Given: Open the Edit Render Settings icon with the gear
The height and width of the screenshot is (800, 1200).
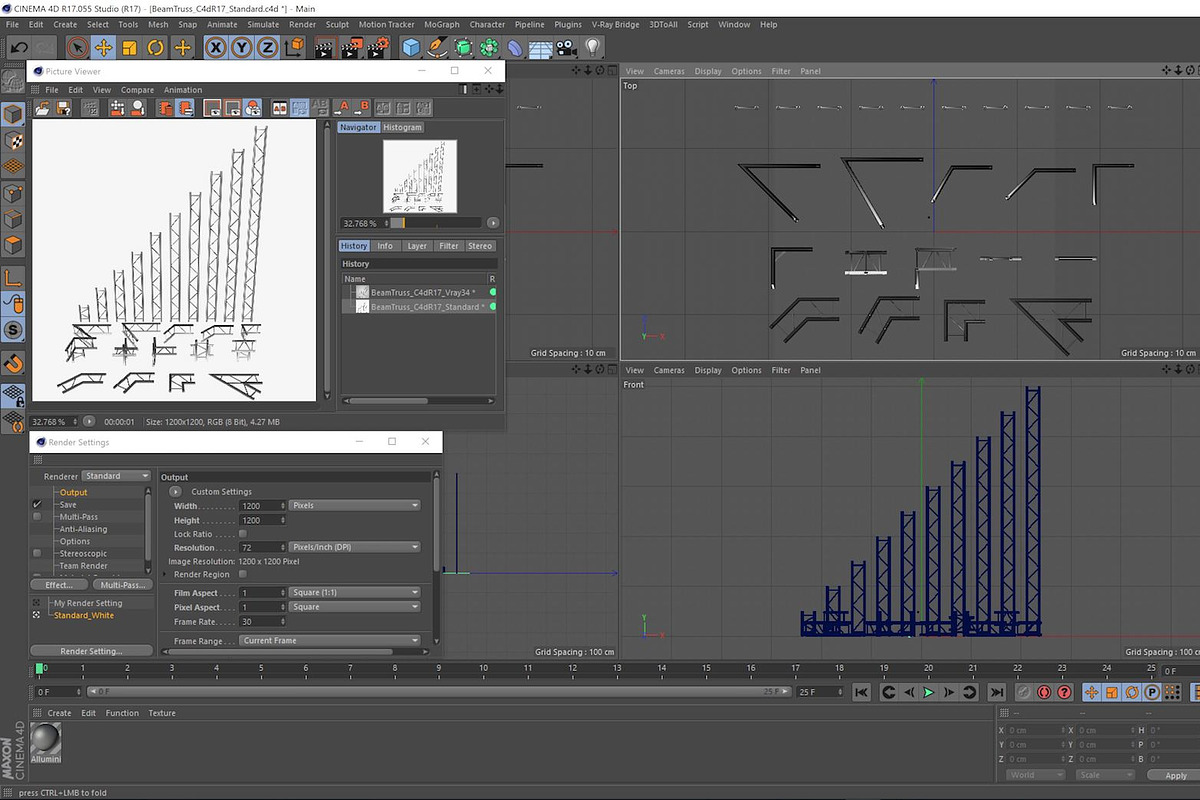Looking at the screenshot, I should coord(378,47).
